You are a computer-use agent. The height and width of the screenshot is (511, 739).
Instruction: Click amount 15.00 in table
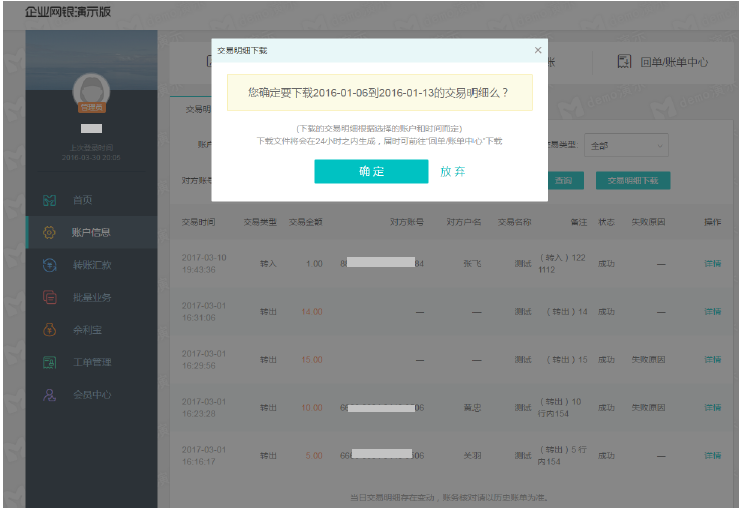(312, 360)
